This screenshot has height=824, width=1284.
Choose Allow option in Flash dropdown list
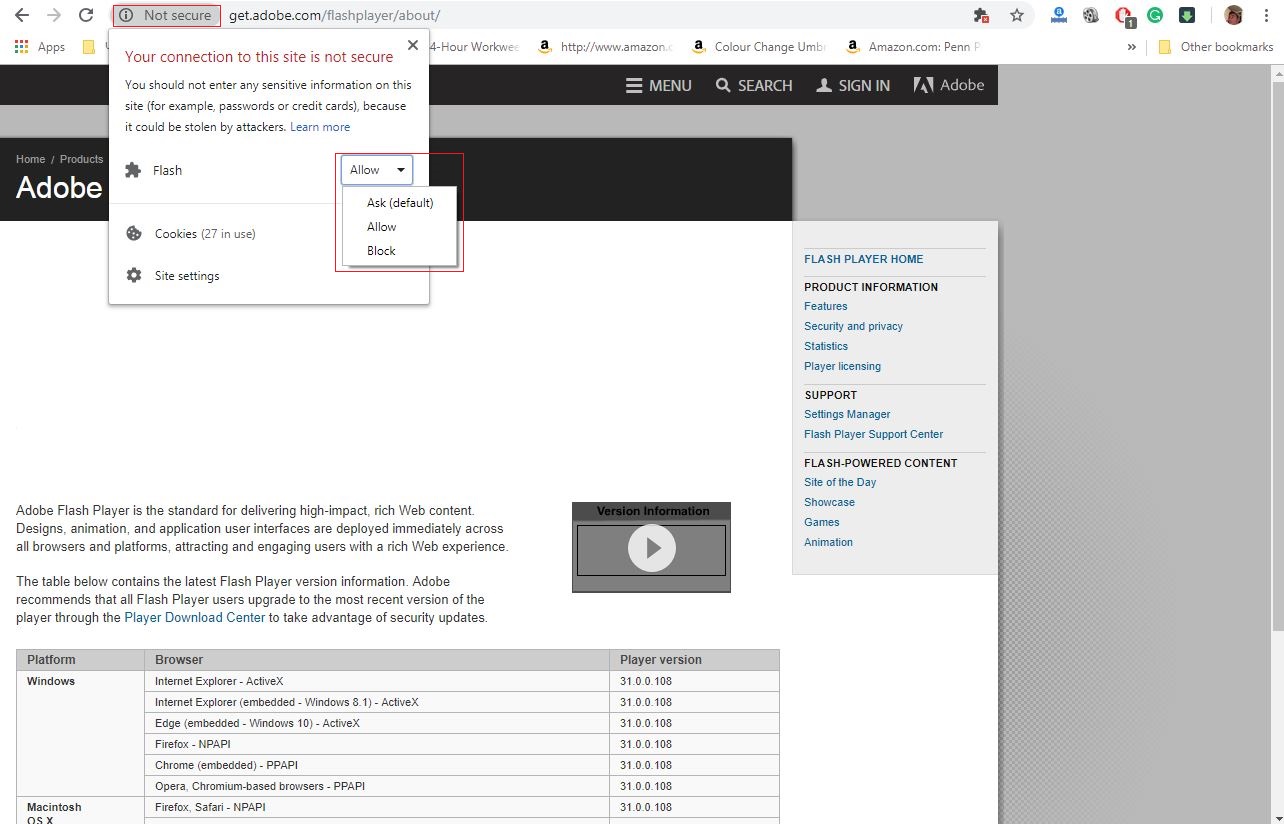coord(400,227)
